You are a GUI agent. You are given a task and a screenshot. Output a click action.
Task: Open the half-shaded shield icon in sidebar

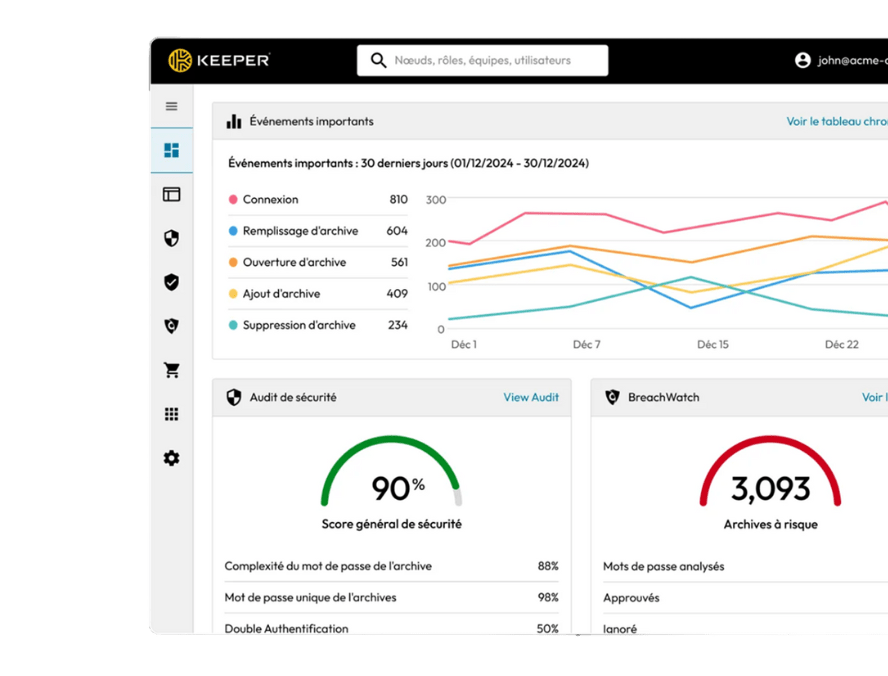pyautogui.click(x=171, y=239)
